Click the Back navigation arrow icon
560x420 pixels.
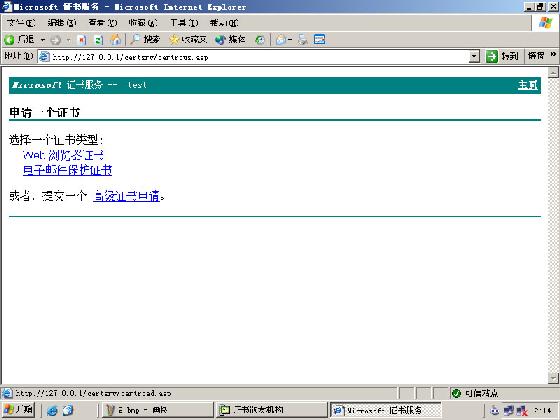[9, 40]
